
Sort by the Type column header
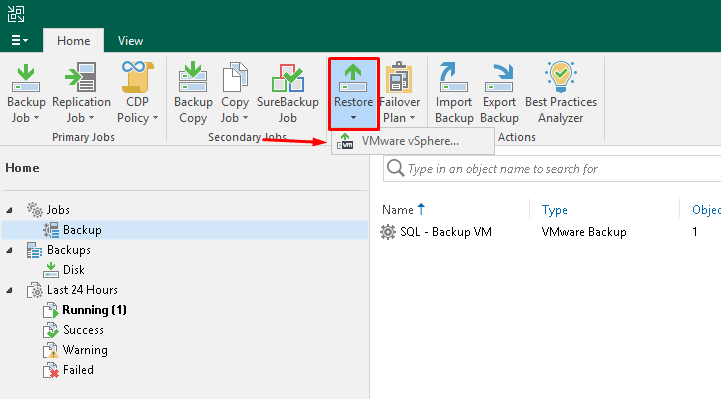pos(554,210)
